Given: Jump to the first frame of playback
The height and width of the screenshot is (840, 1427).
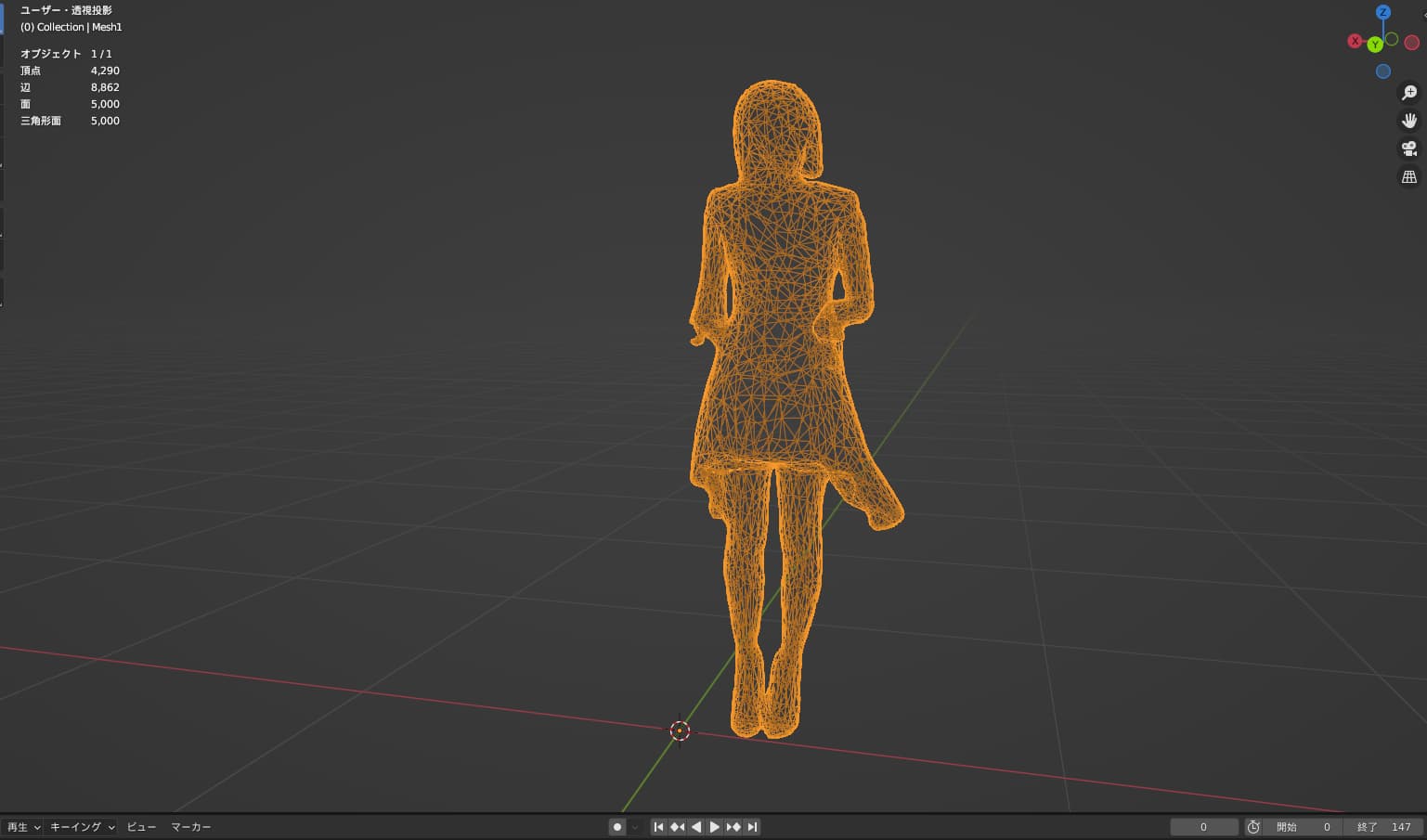Looking at the screenshot, I should [x=658, y=827].
